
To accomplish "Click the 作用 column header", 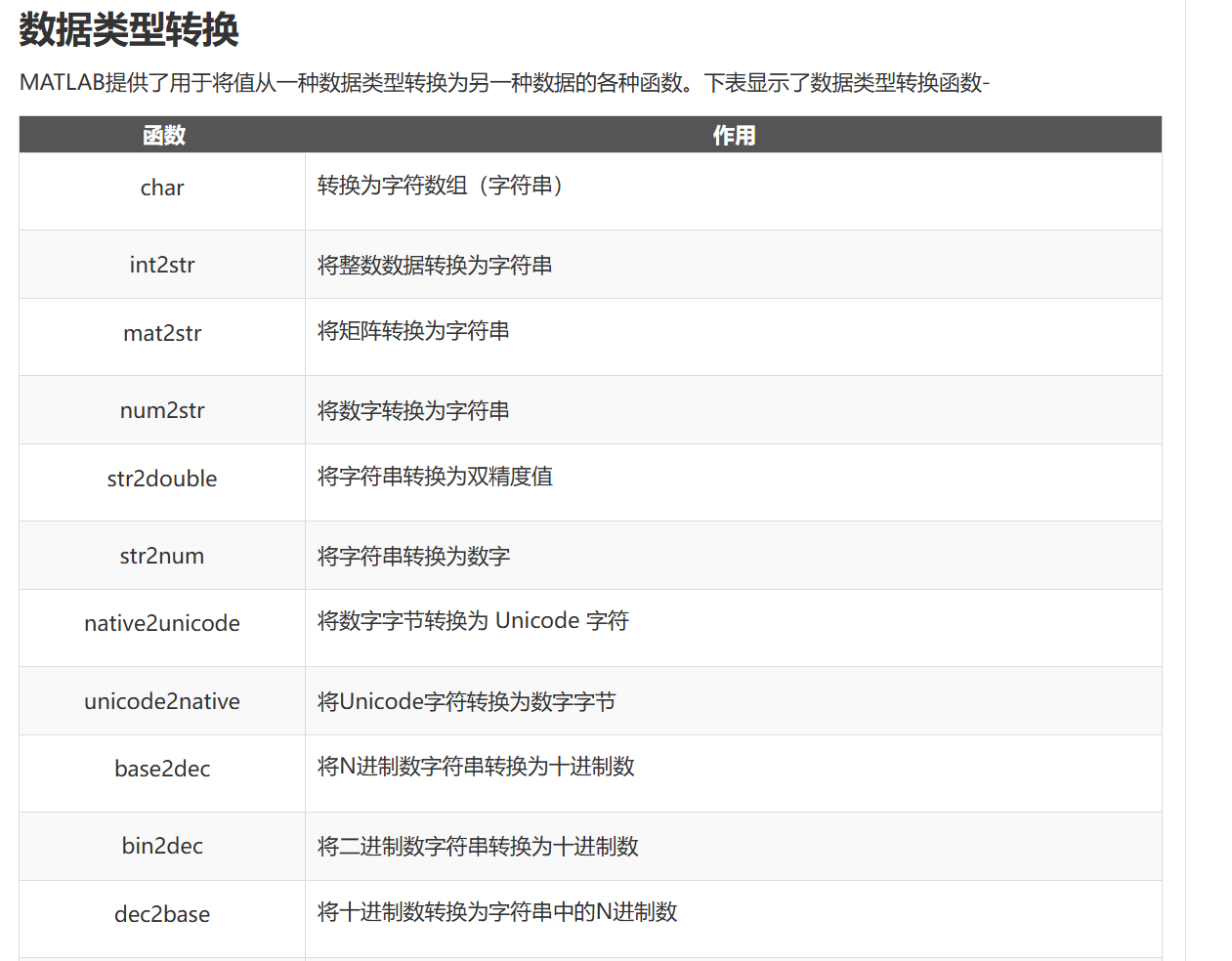I will point(734,135).
